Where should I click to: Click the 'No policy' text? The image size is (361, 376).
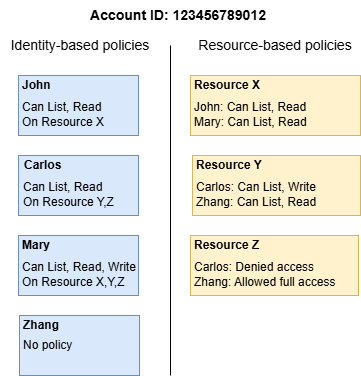click(x=48, y=345)
